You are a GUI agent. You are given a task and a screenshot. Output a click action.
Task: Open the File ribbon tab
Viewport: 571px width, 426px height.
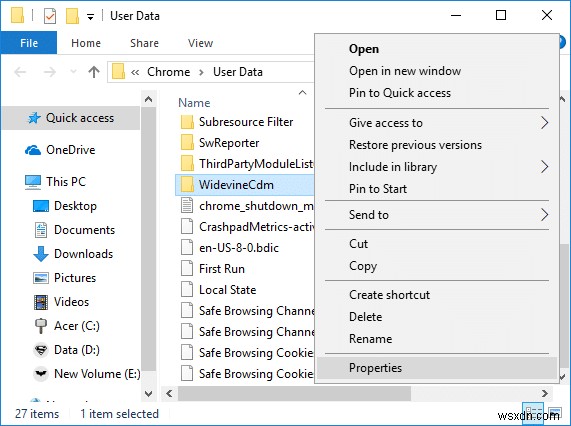coord(29,43)
